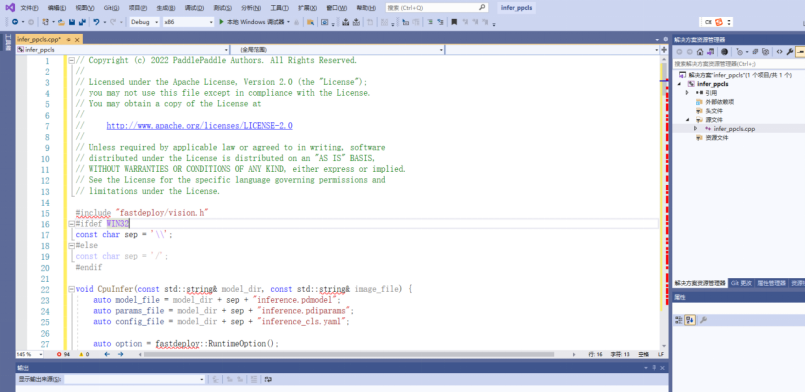
Task: Click the save all files icon
Action: click(82, 22)
